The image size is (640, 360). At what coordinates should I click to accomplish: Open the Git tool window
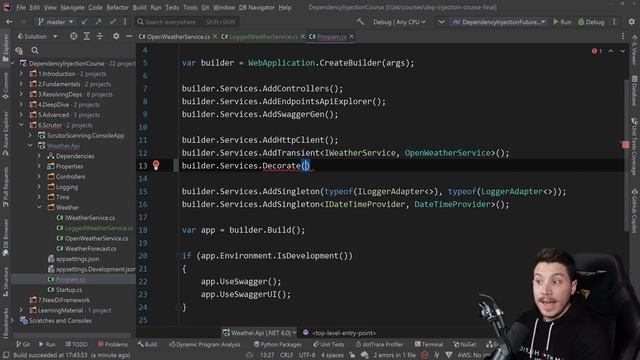coord(23,344)
